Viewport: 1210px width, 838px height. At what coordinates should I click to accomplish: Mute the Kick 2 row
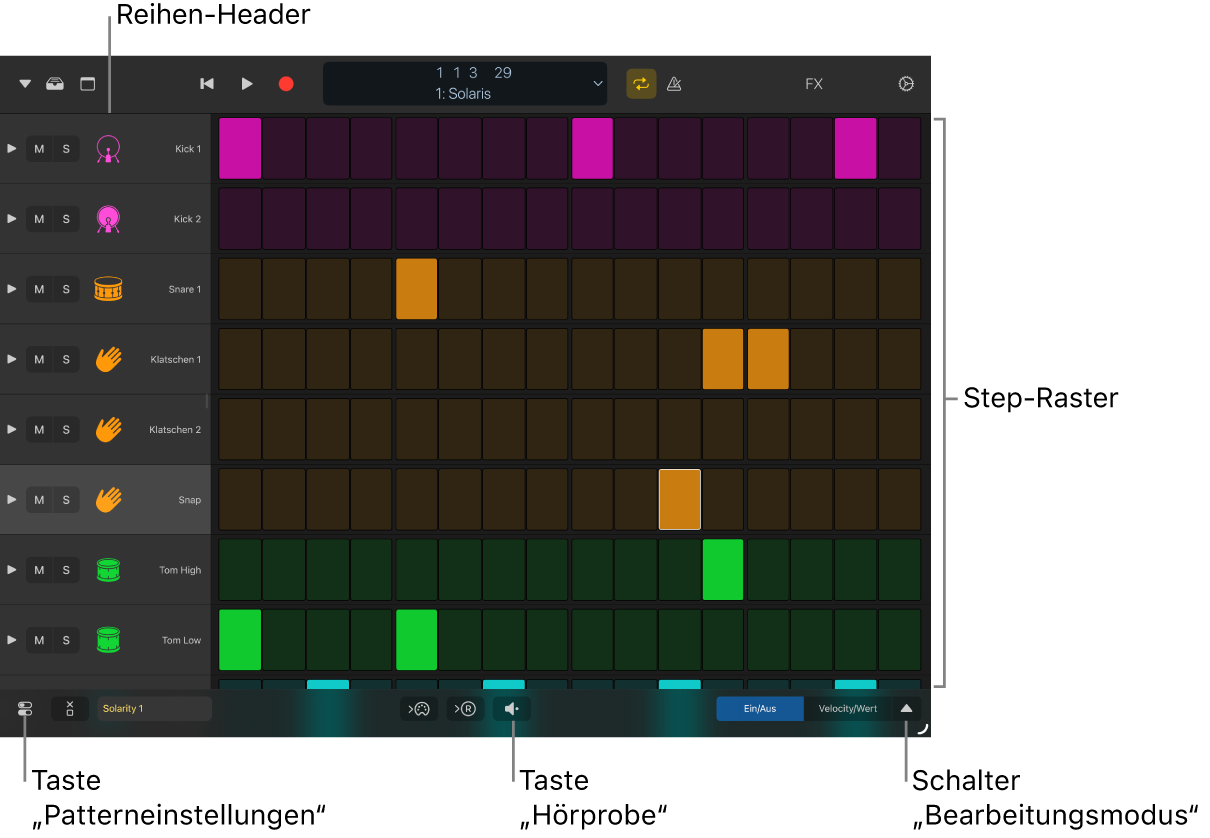[x=39, y=218]
